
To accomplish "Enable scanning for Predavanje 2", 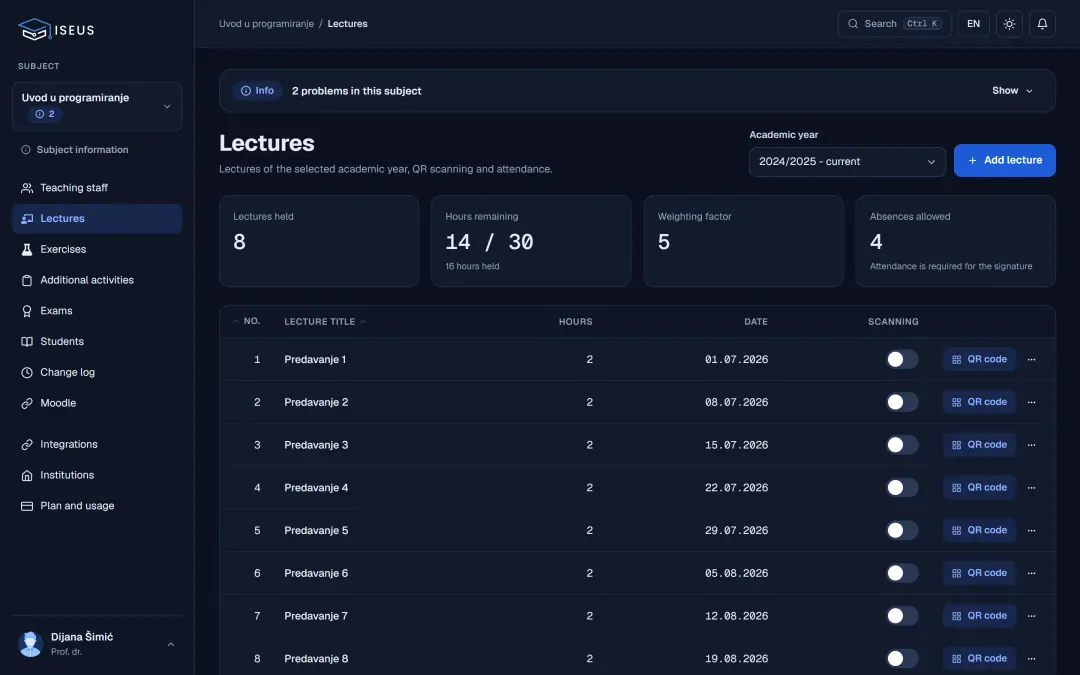I will tap(902, 402).
